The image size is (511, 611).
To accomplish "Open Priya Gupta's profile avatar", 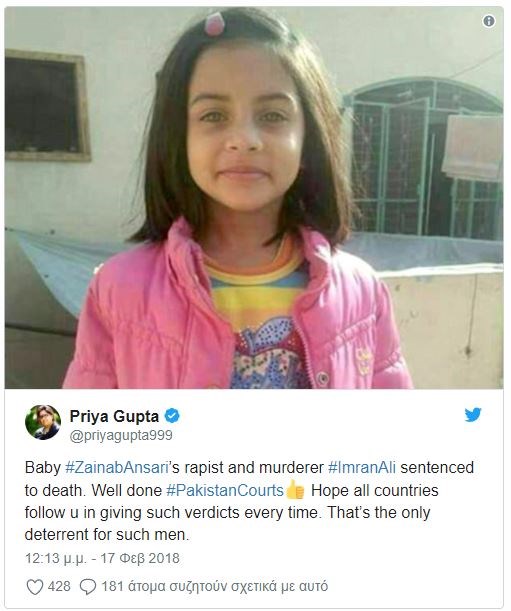I will (43, 422).
